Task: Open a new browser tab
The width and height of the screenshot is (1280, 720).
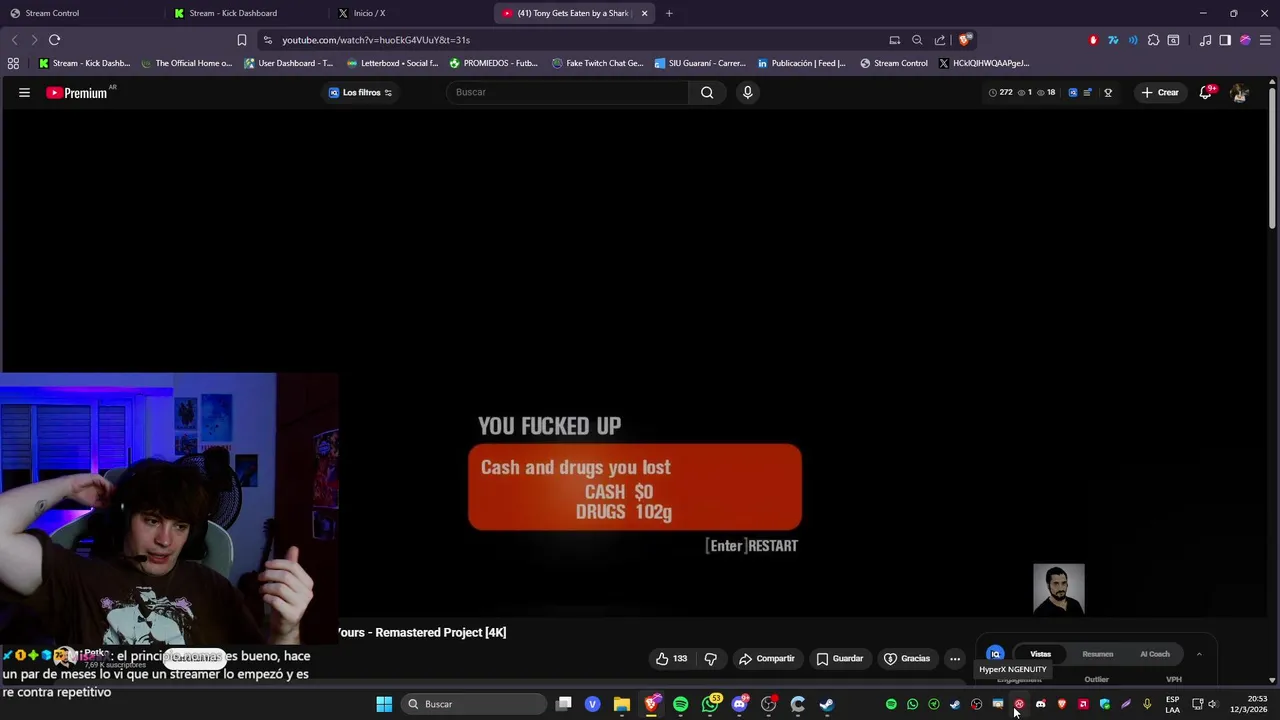Action: 669,13
